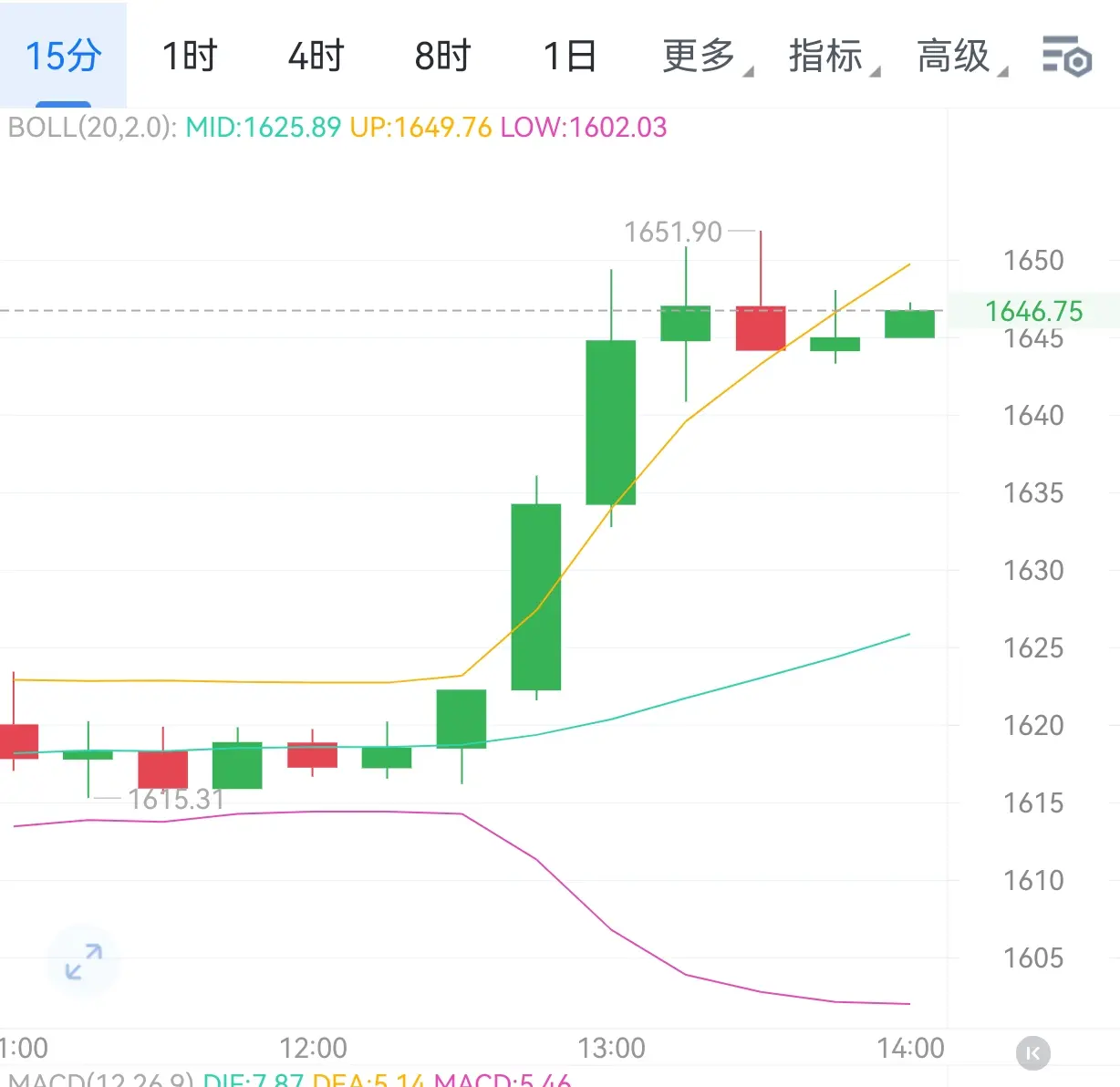Click the 12:00 time axis label
Screen dimensions: 1120x1087
pyautogui.click(x=313, y=1048)
